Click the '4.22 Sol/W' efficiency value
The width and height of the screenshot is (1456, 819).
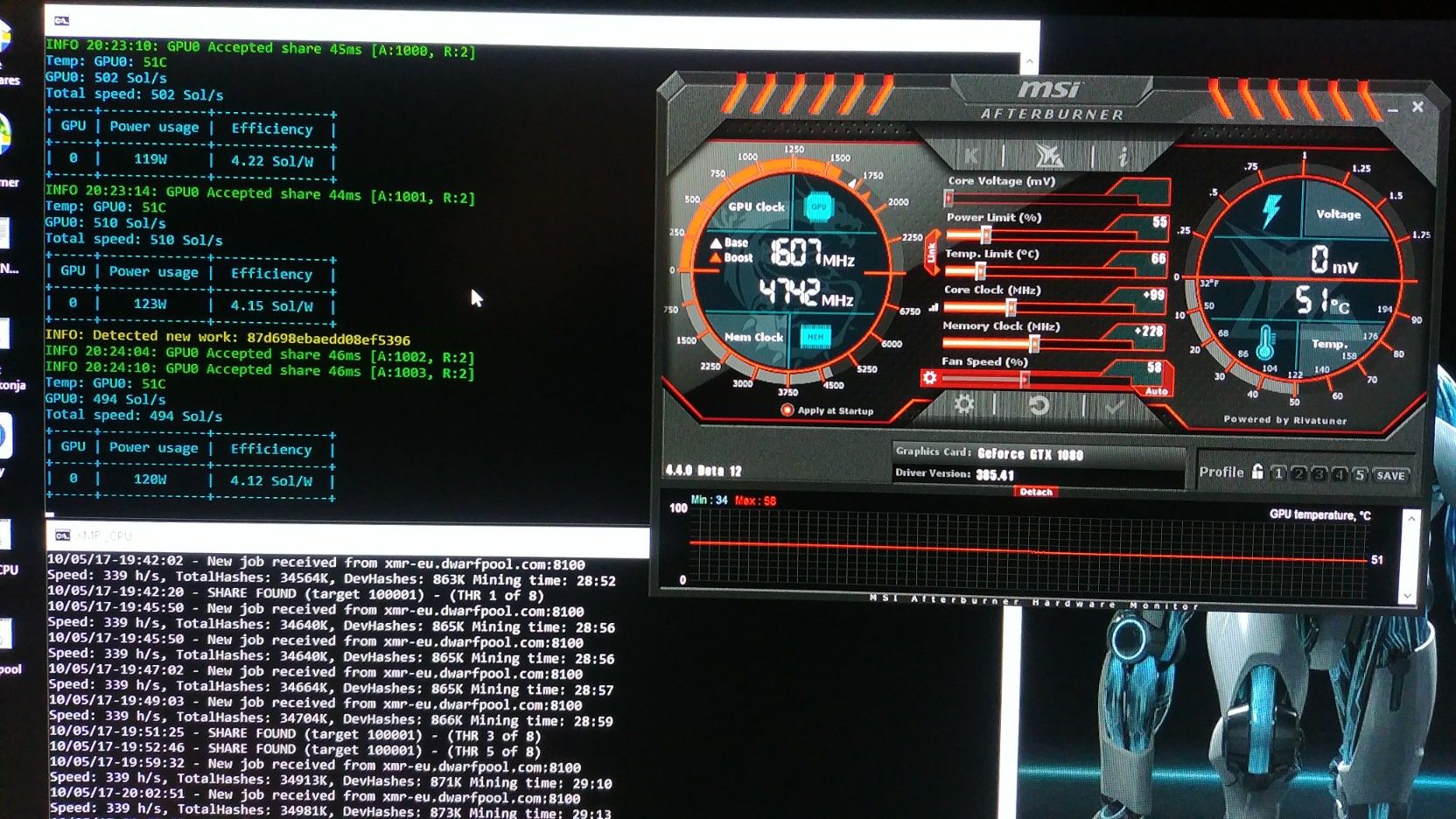[x=271, y=161]
